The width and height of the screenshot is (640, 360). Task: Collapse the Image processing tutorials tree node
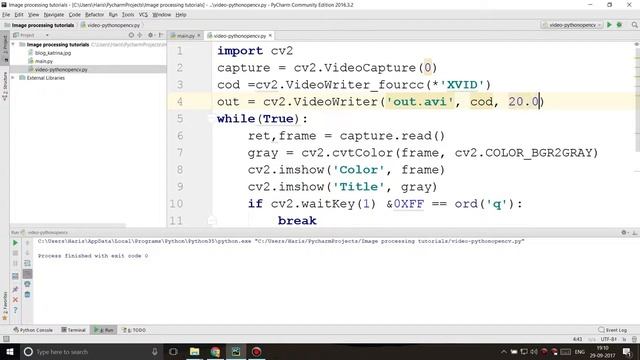[13, 44]
